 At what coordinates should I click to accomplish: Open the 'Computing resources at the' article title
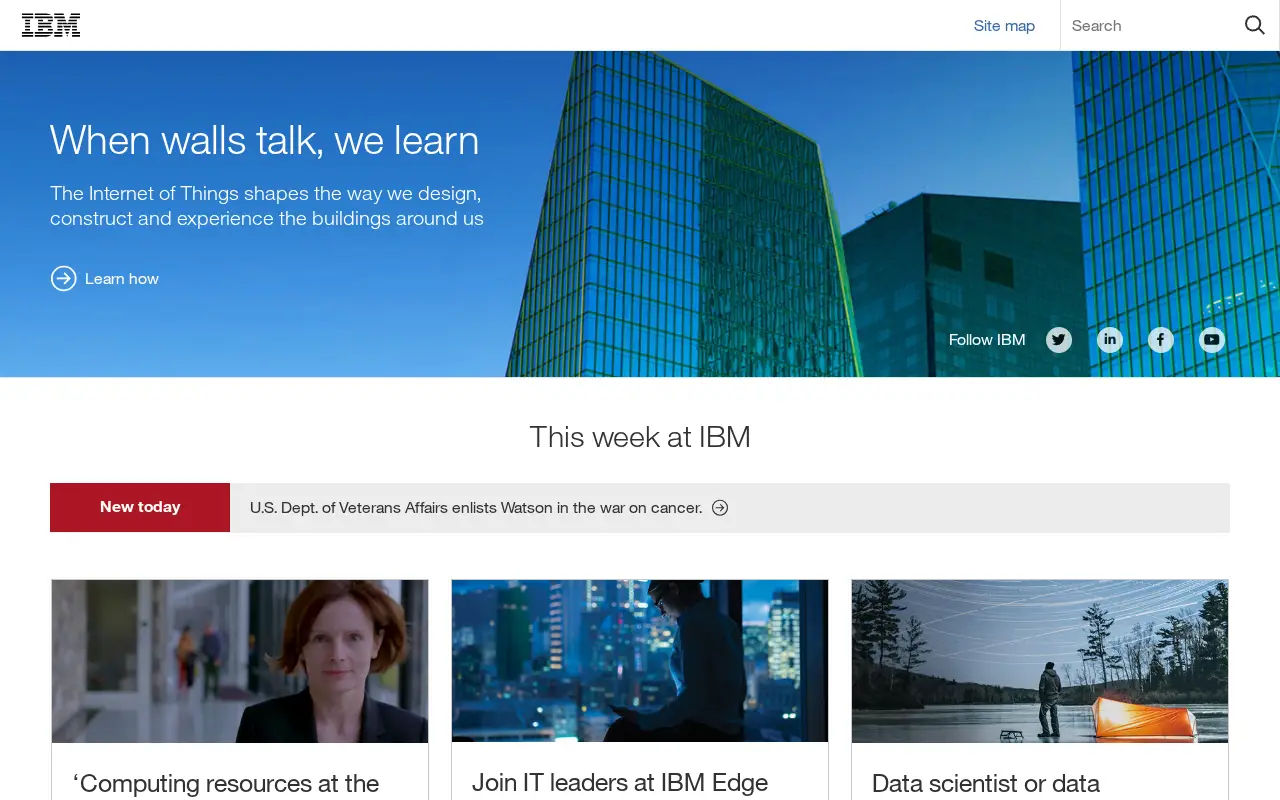pos(226,783)
